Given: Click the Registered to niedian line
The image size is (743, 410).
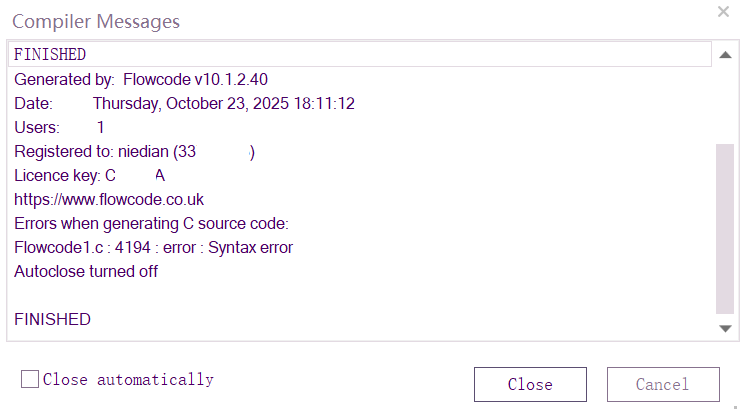Looking at the screenshot, I should (x=135, y=151).
